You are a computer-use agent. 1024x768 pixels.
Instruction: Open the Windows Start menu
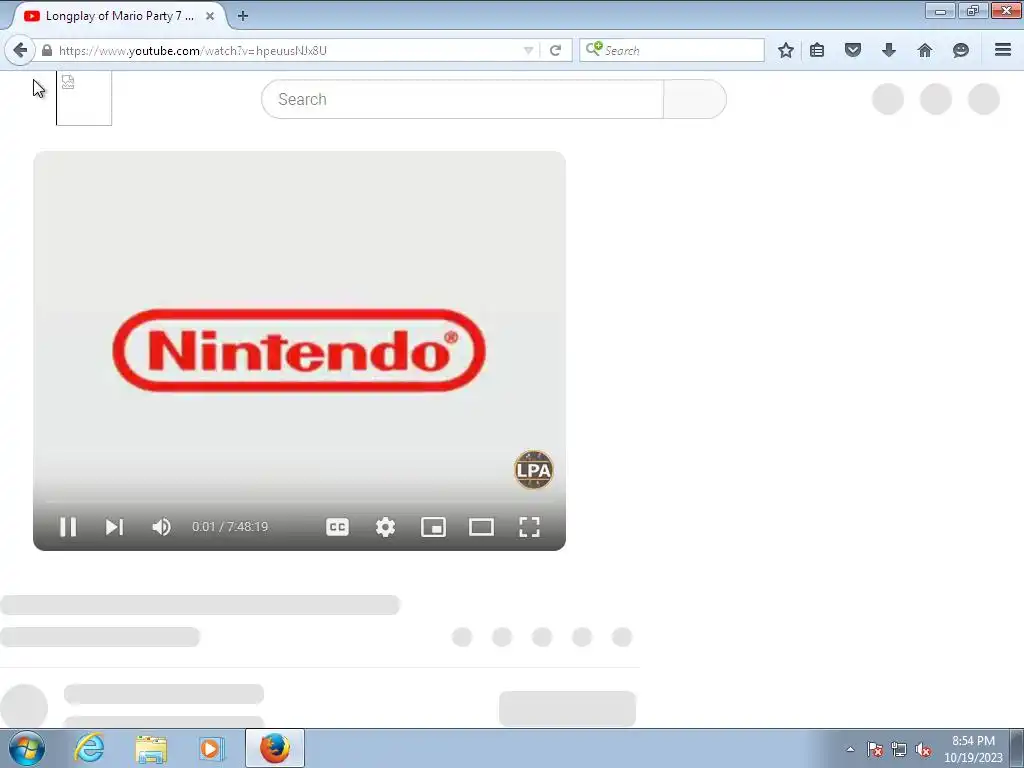point(27,748)
